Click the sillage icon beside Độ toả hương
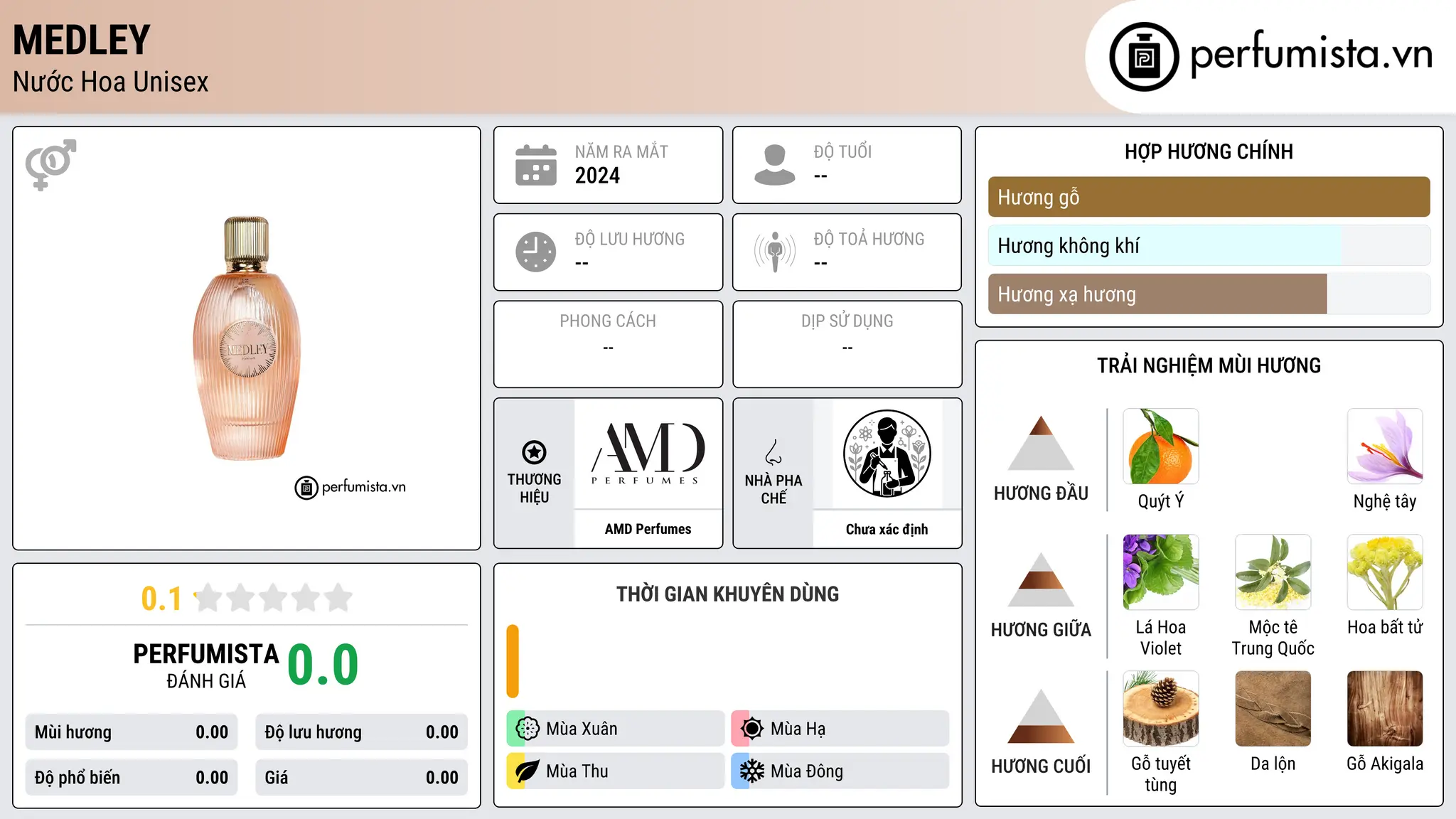Screen dimensions: 1456x819 (774, 252)
